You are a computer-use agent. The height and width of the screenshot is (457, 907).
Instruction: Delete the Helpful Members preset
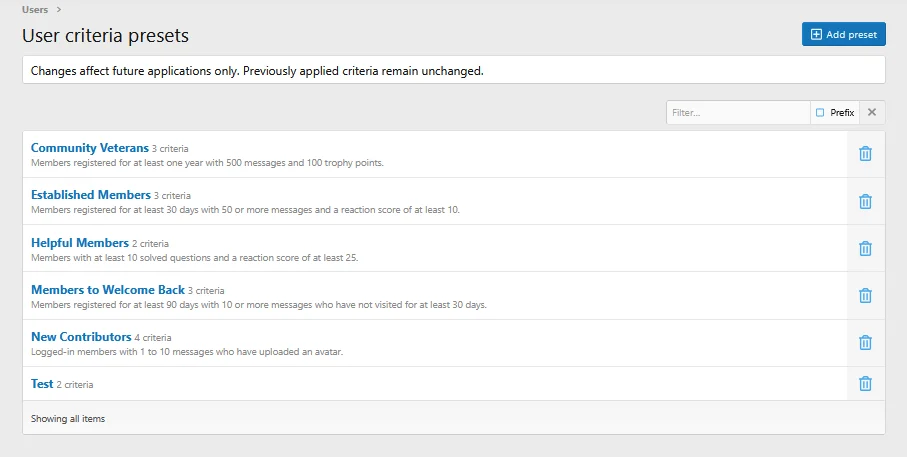click(865, 248)
